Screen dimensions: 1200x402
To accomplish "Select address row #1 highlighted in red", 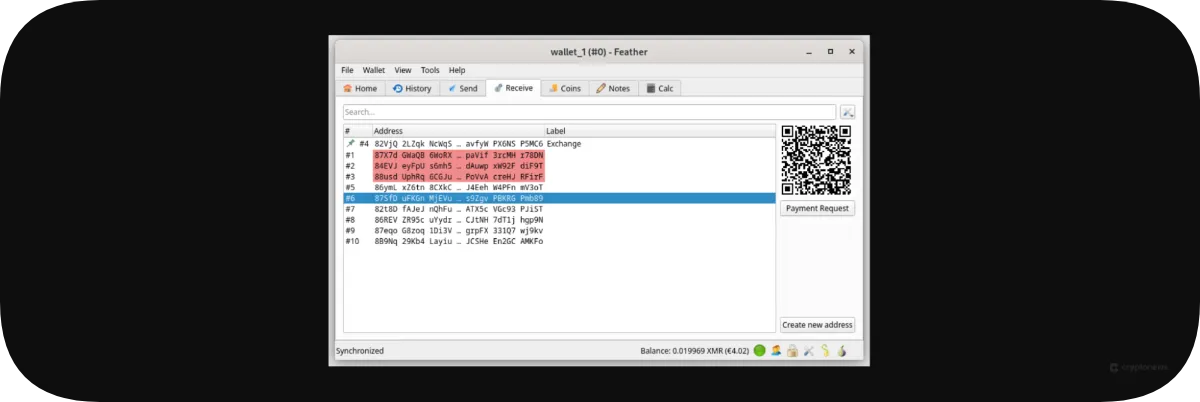I will click(459, 155).
